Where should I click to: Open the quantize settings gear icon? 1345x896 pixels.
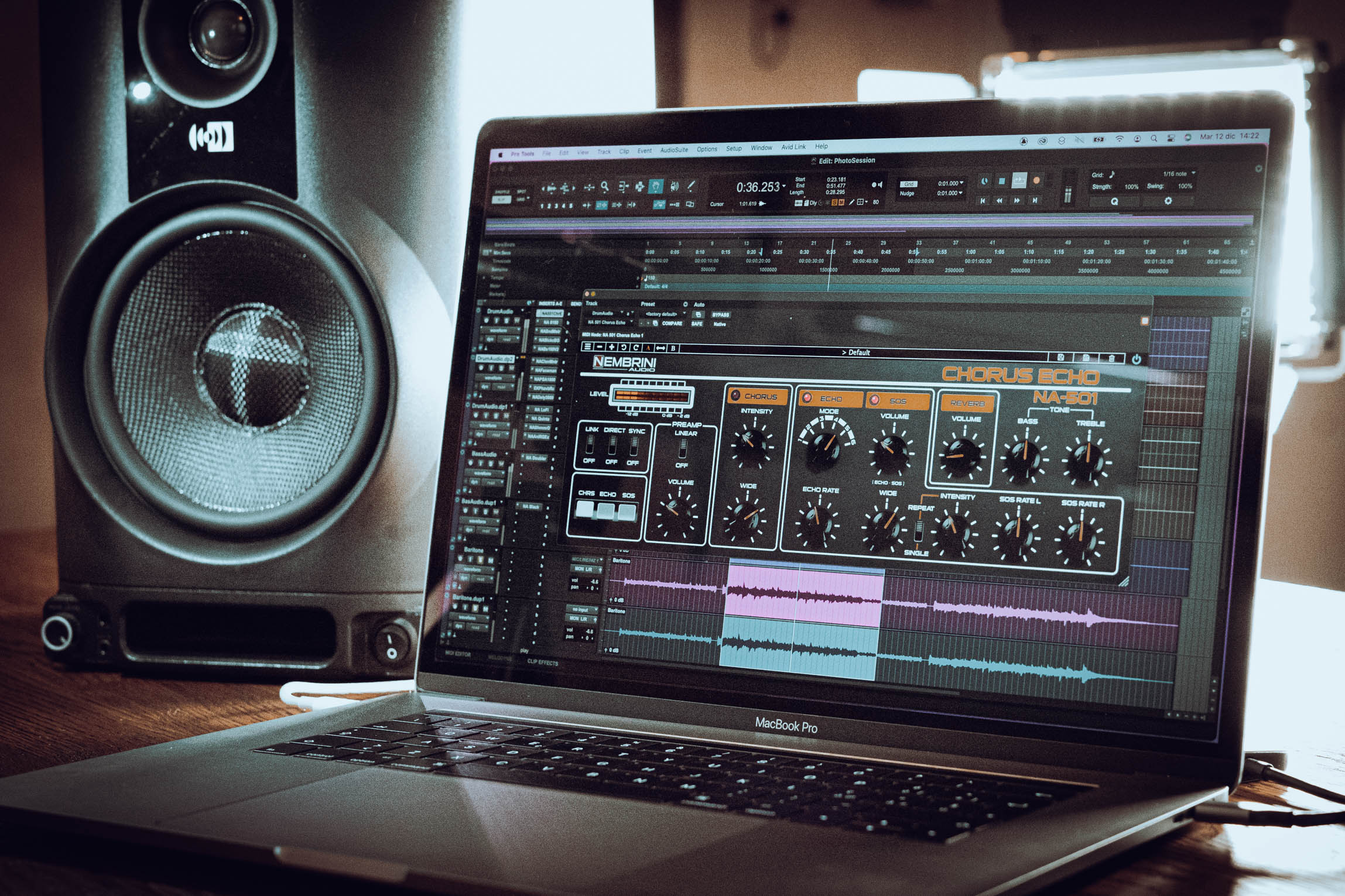(1168, 201)
